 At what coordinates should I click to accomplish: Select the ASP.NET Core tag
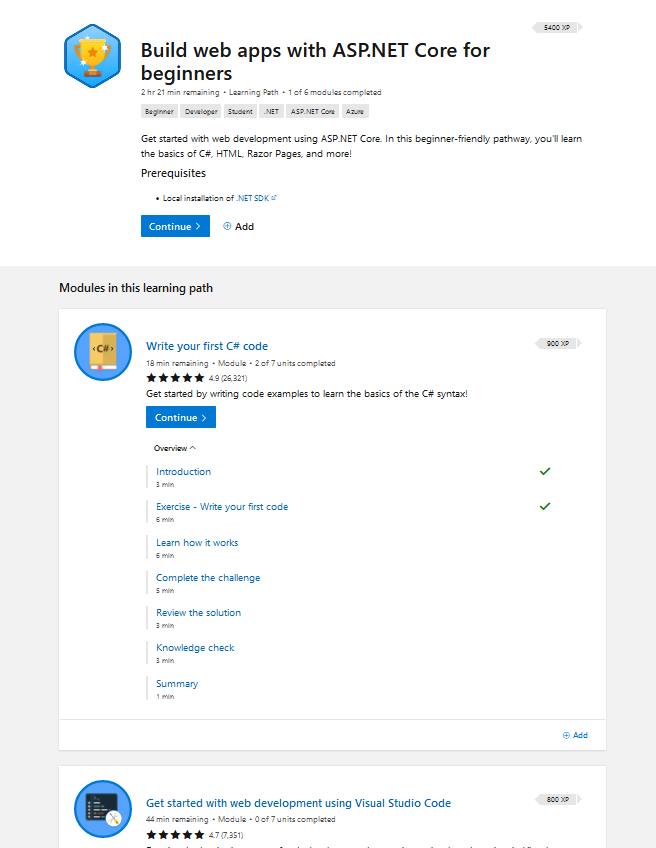(312, 111)
